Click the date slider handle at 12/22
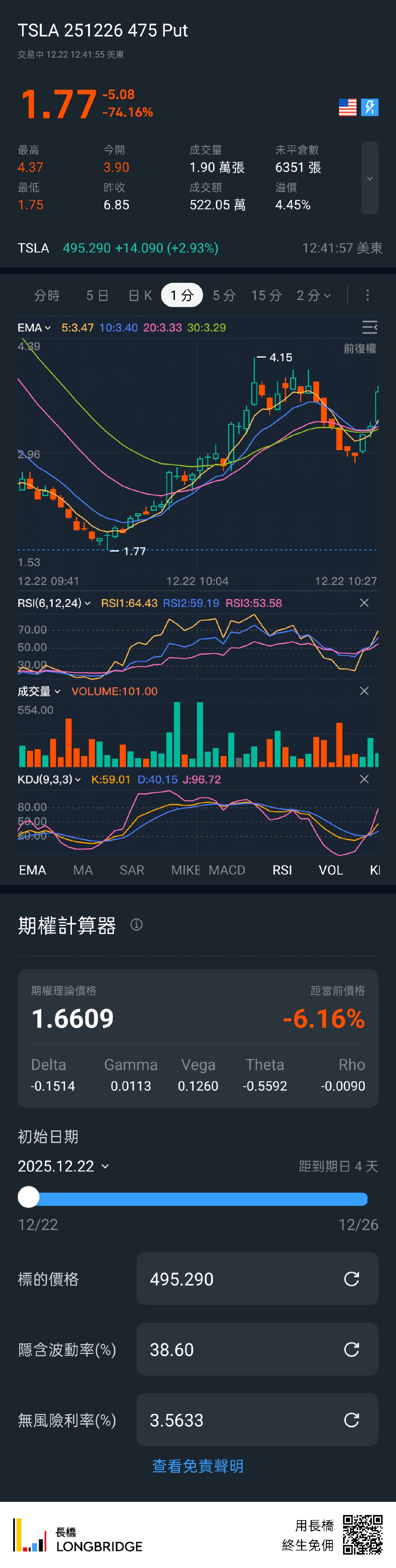This screenshot has height=1568, width=396. click(28, 1197)
